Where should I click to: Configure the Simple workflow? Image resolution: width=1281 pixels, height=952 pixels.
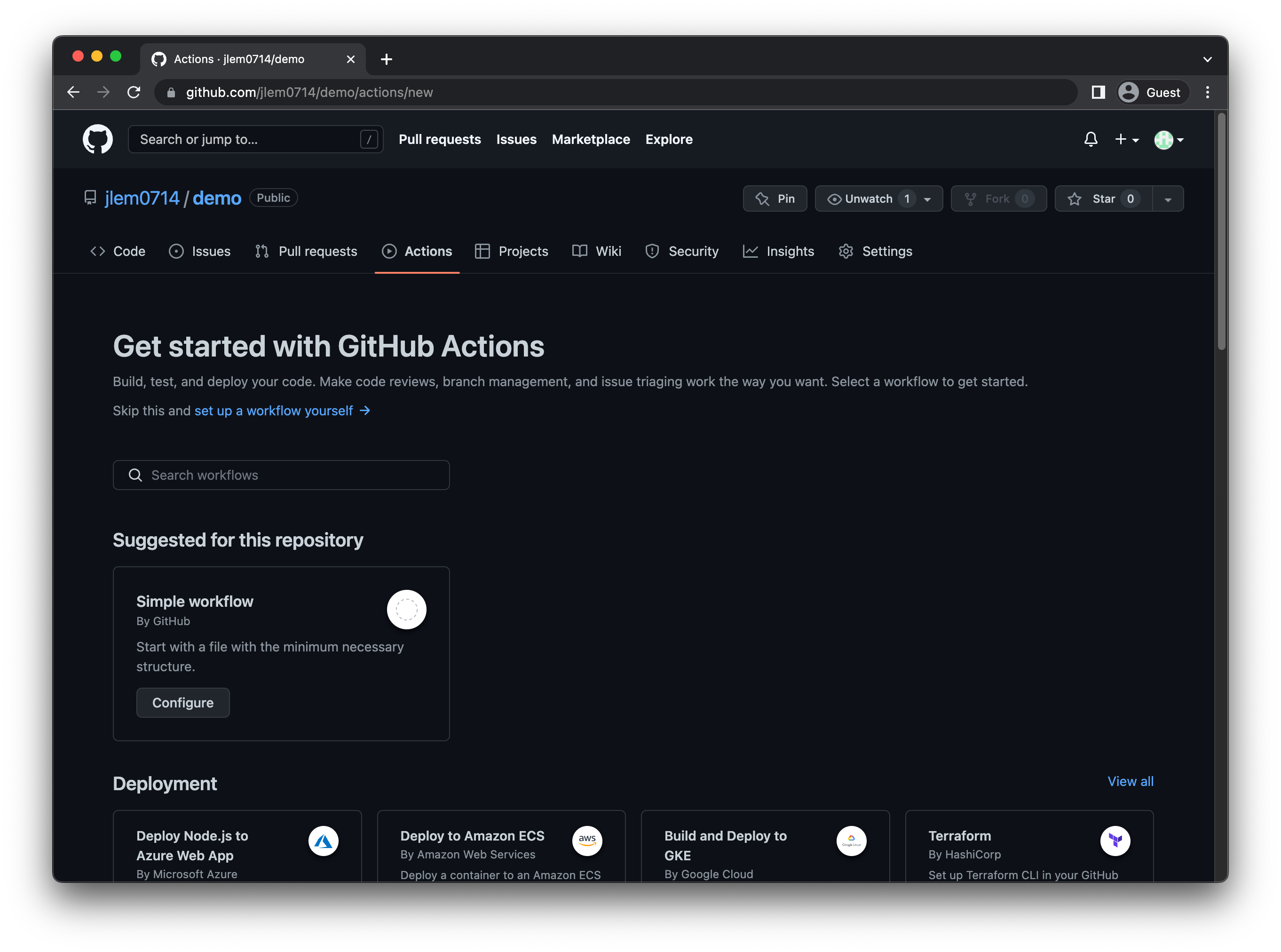point(182,702)
